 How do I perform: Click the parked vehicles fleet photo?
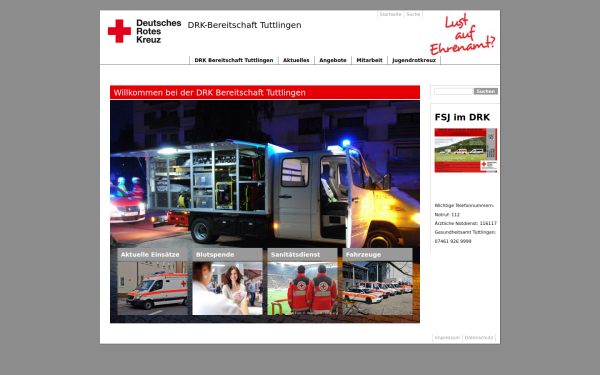pos(377,288)
